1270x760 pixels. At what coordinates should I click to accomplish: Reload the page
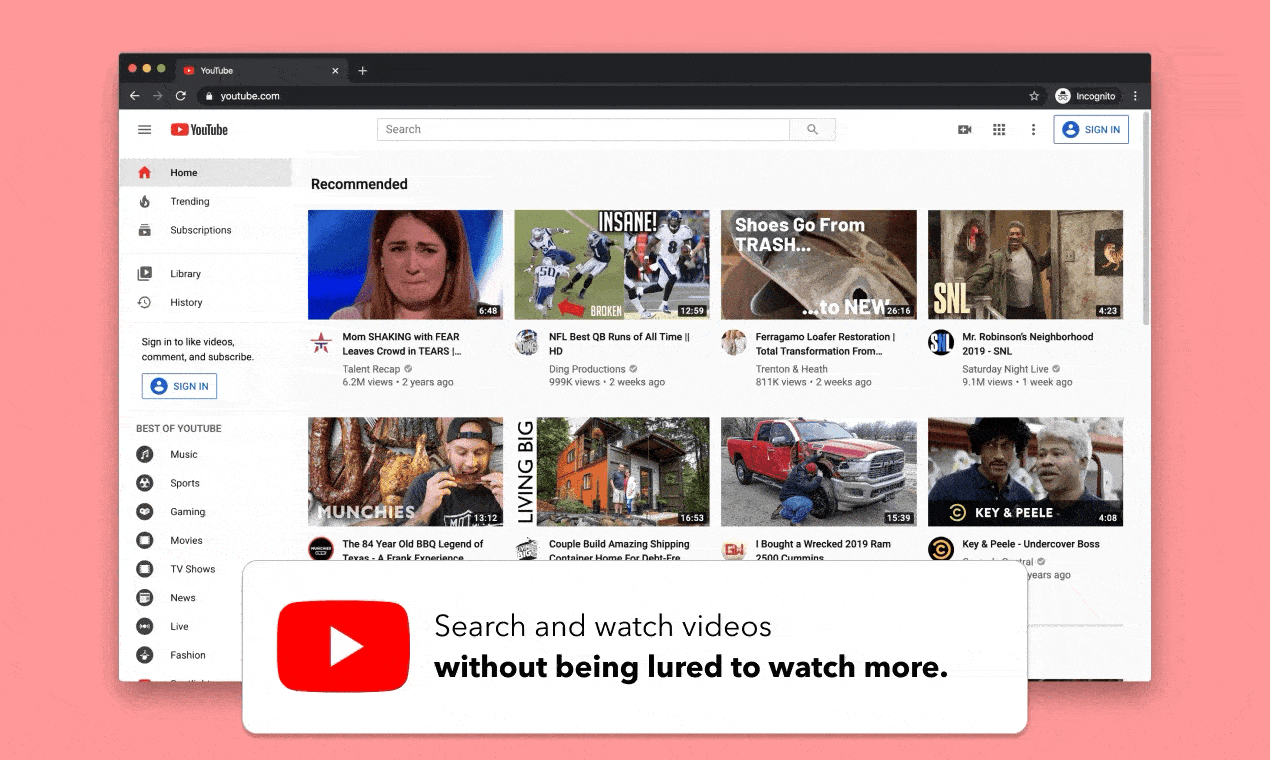pos(181,96)
